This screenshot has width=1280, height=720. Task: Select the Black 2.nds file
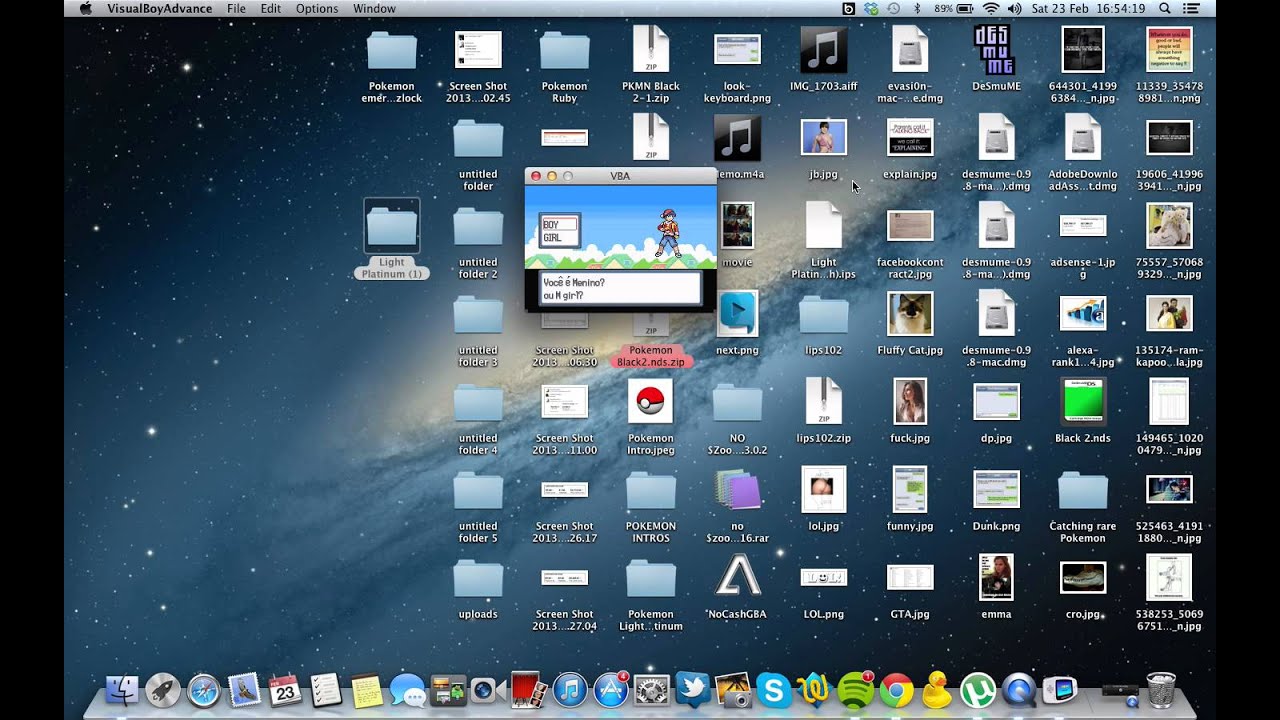pos(1083,412)
